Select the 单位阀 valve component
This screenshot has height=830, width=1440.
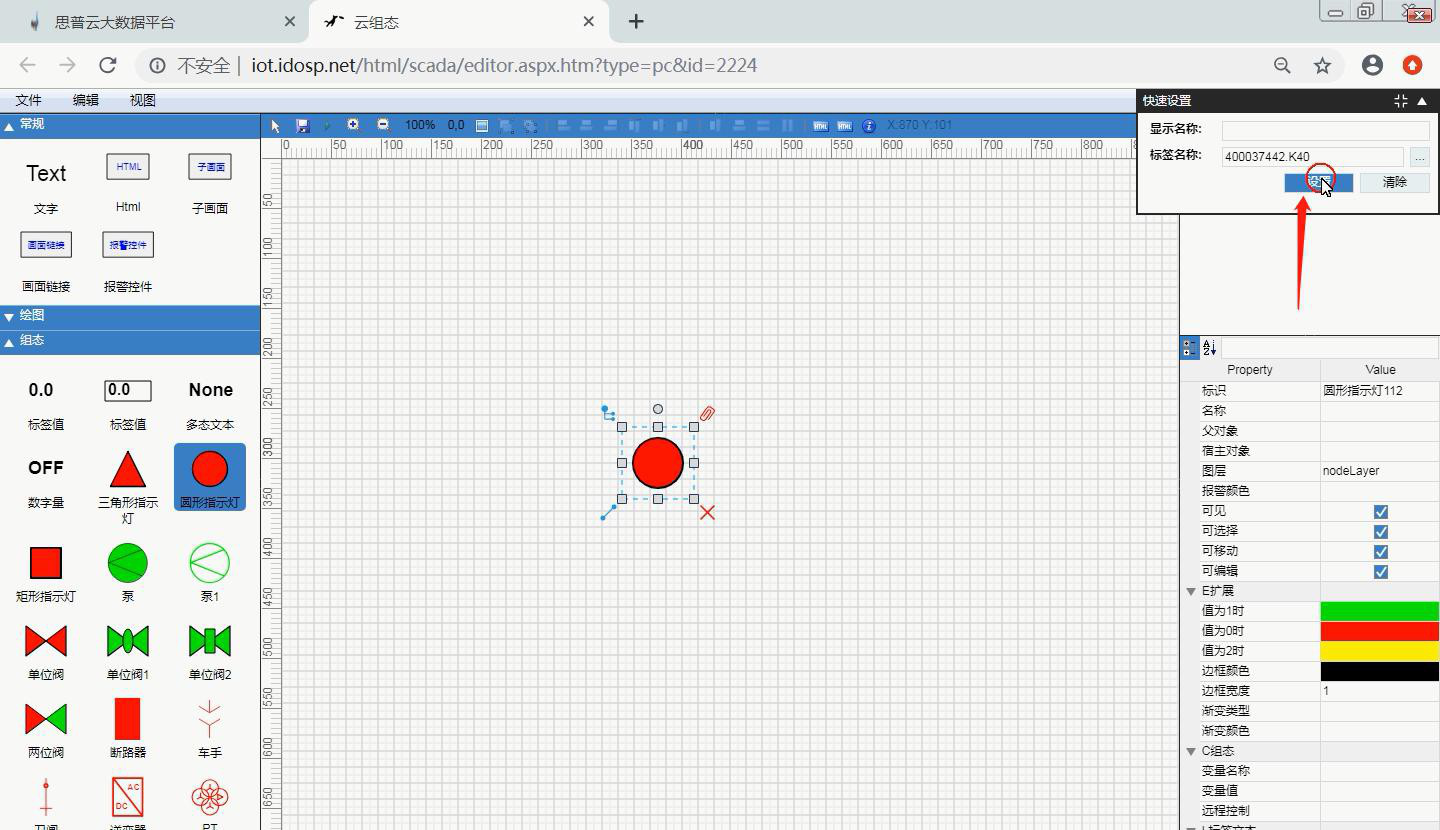coord(46,641)
